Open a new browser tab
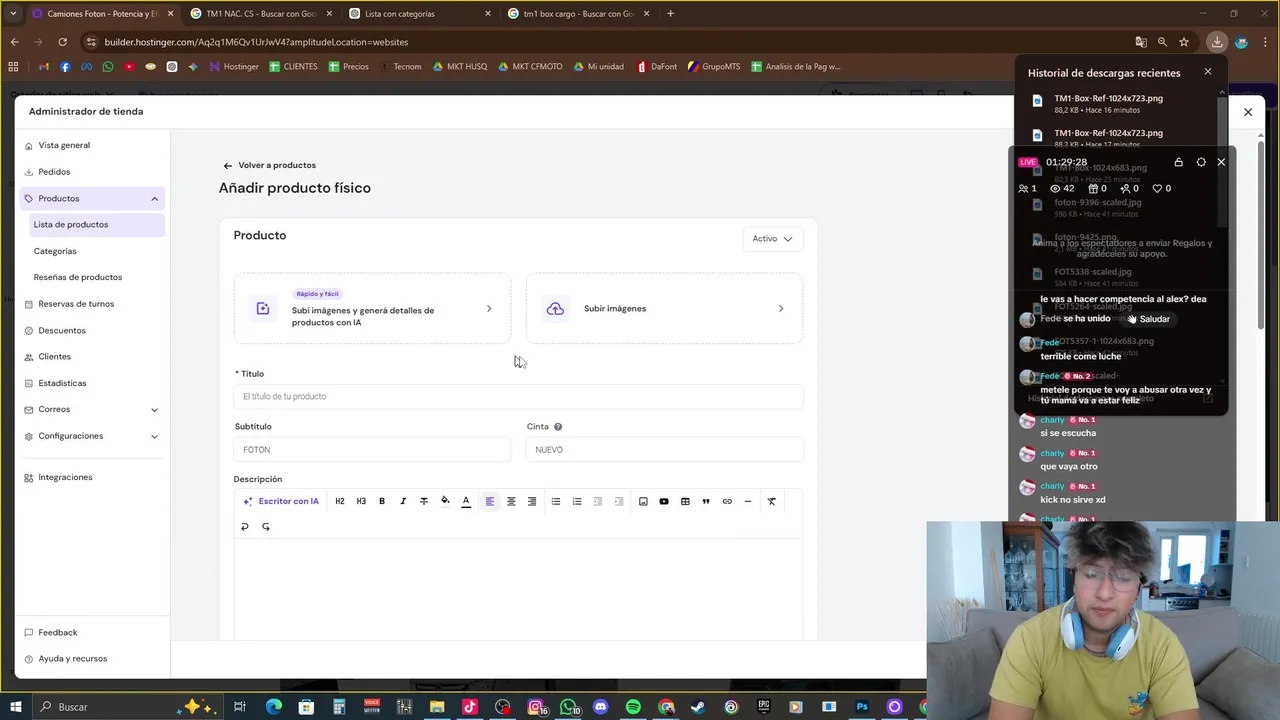The width and height of the screenshot is (1280, 720). pyautogui.click(x=670, y=14)
